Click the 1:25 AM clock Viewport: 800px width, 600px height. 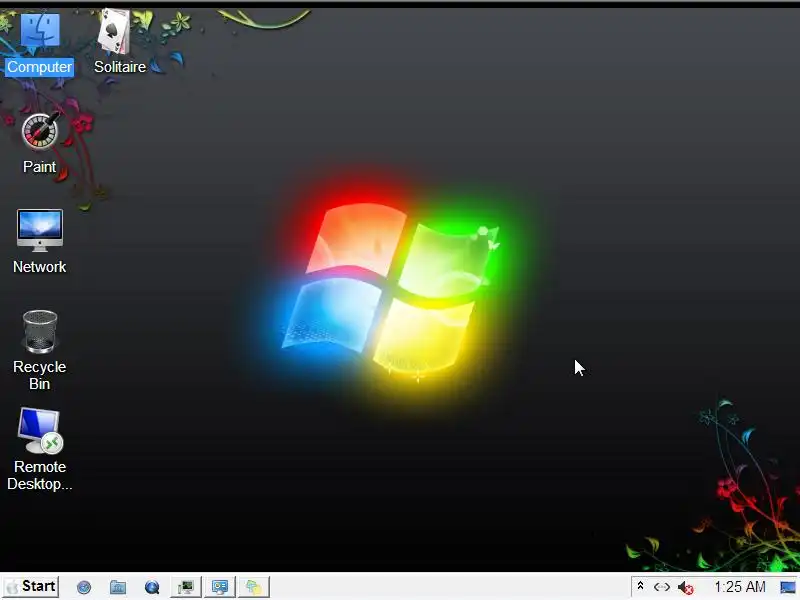pos(740,587)
